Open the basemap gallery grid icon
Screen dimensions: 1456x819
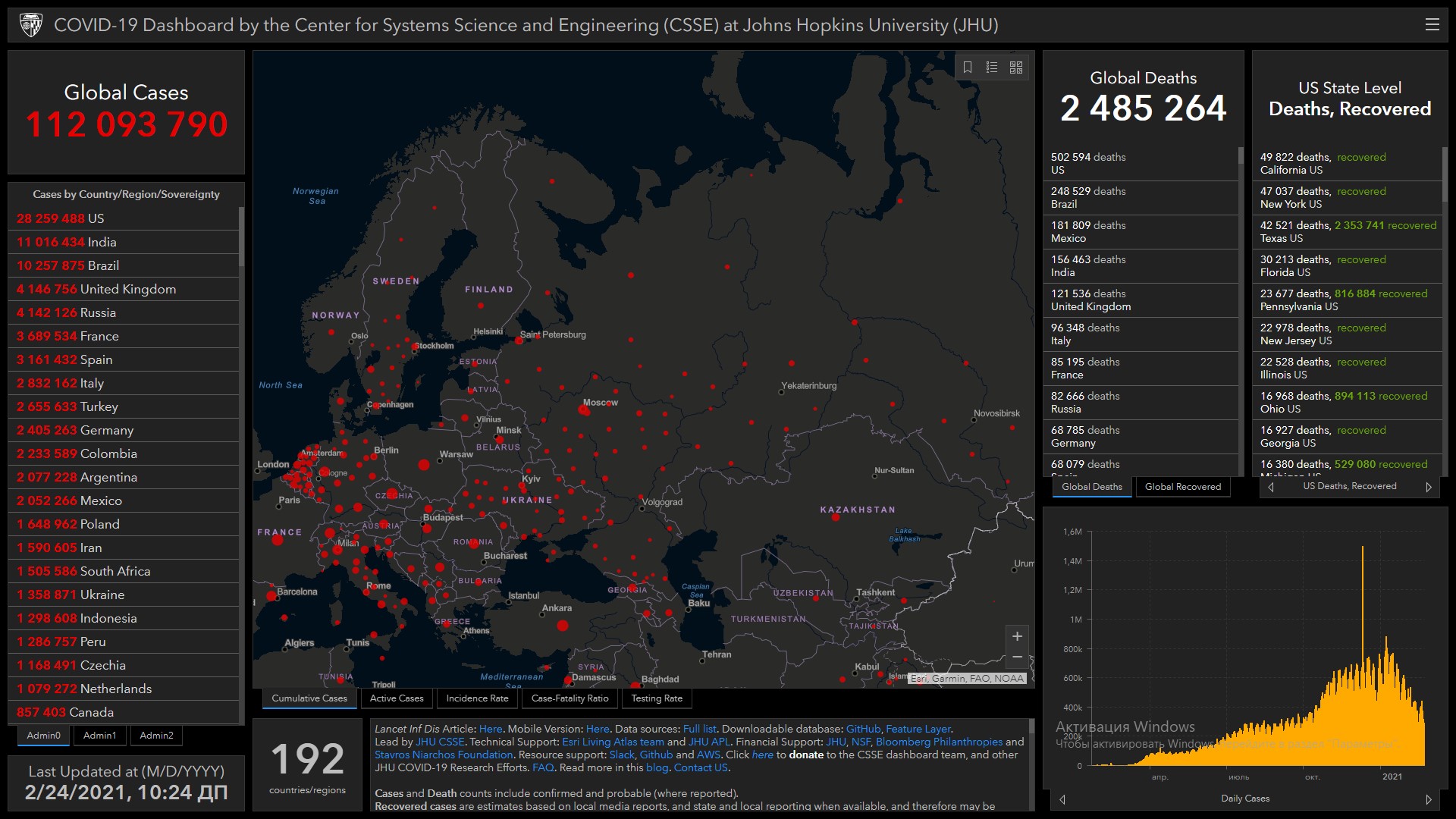point(1016,67)
